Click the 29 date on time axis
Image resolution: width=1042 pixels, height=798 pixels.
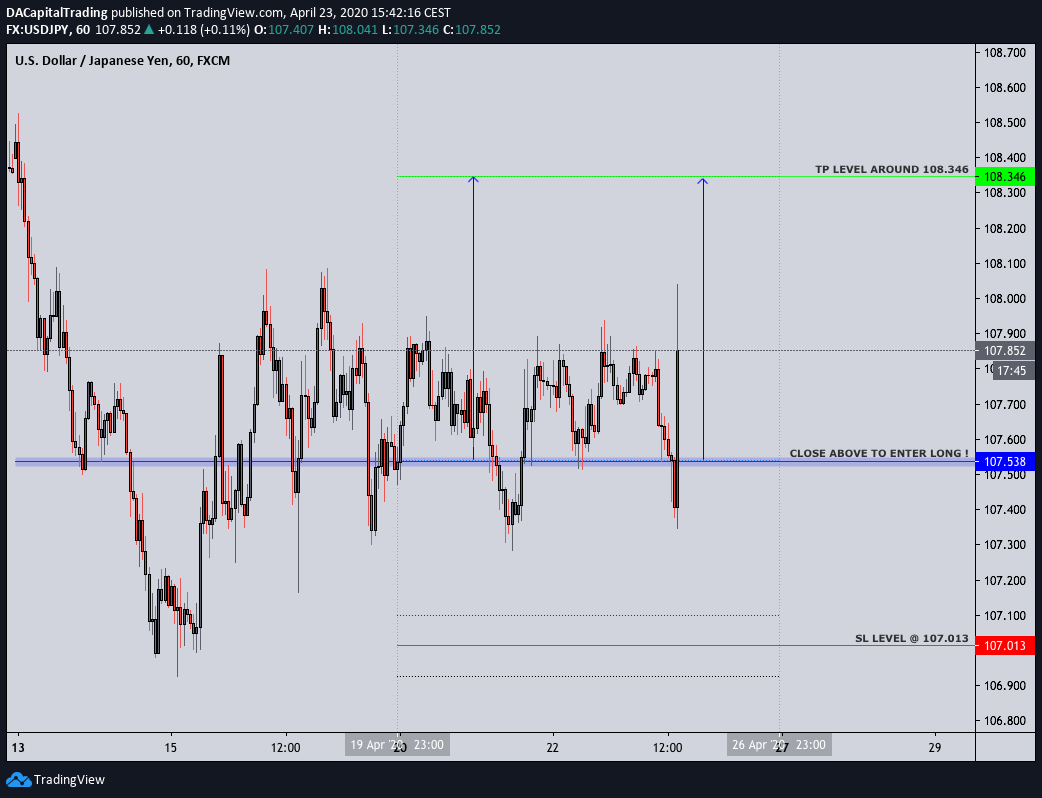coord(935,748)
